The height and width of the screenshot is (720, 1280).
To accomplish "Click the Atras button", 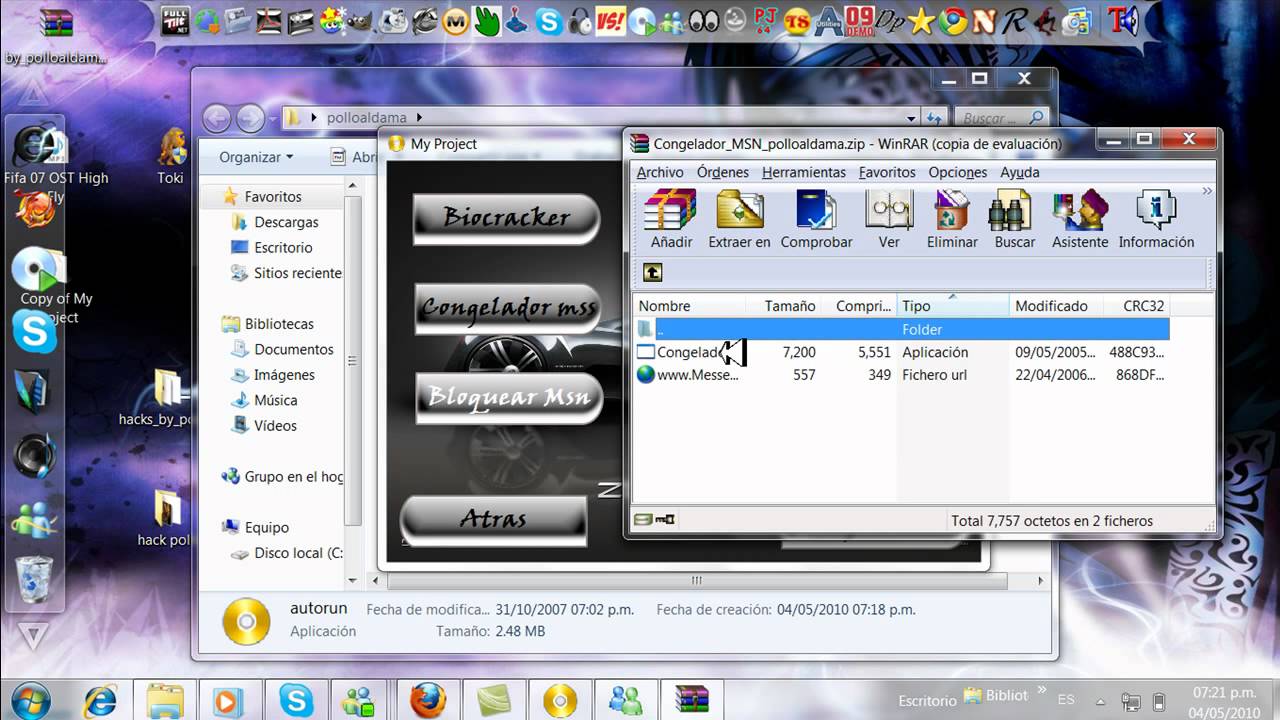I will [x=493, y=520].
